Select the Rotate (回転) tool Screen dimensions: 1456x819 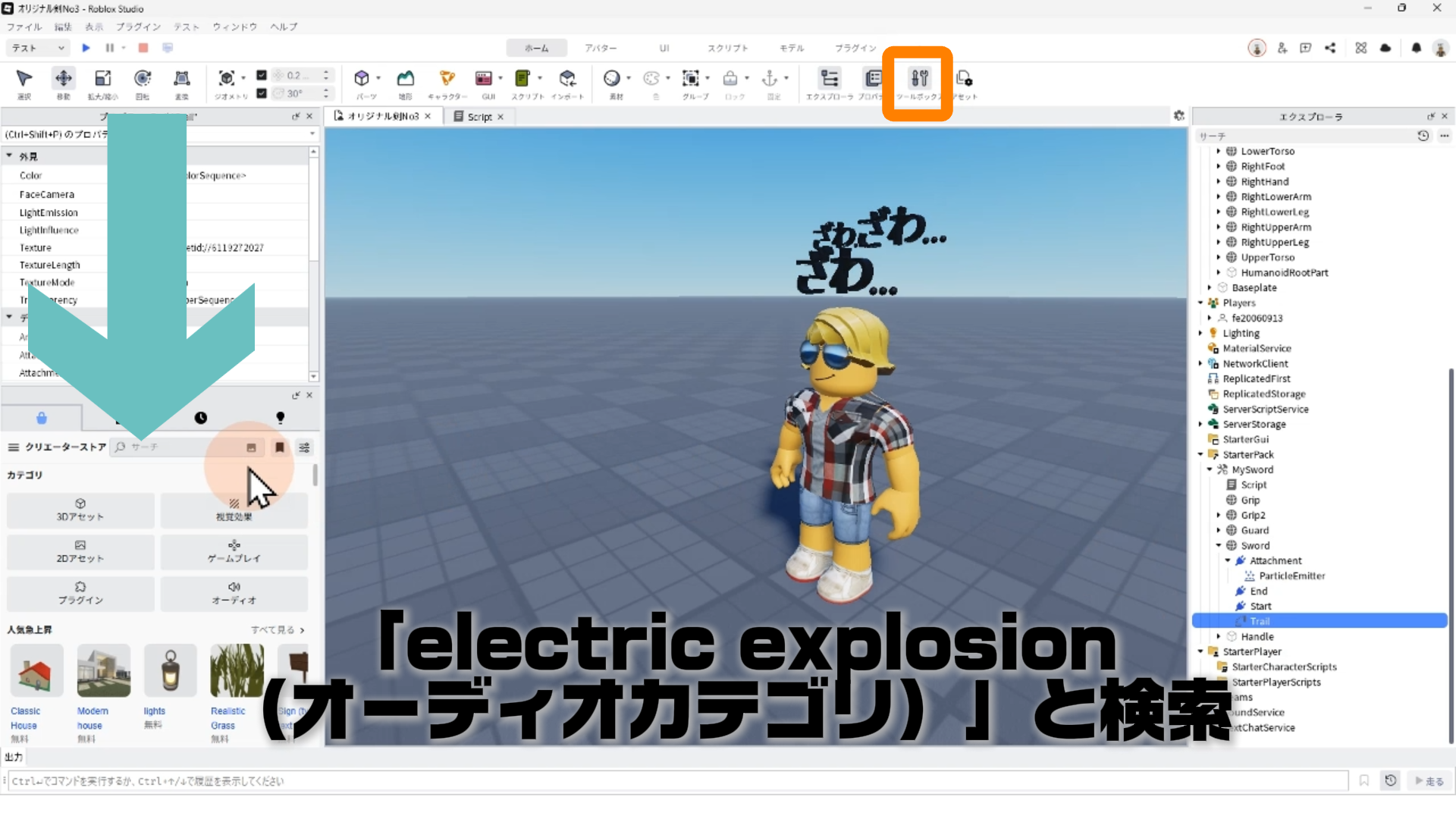pos(142,79)
